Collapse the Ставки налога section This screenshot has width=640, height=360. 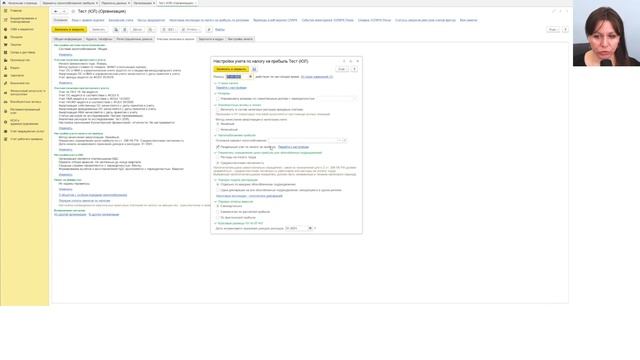(216, 83)
